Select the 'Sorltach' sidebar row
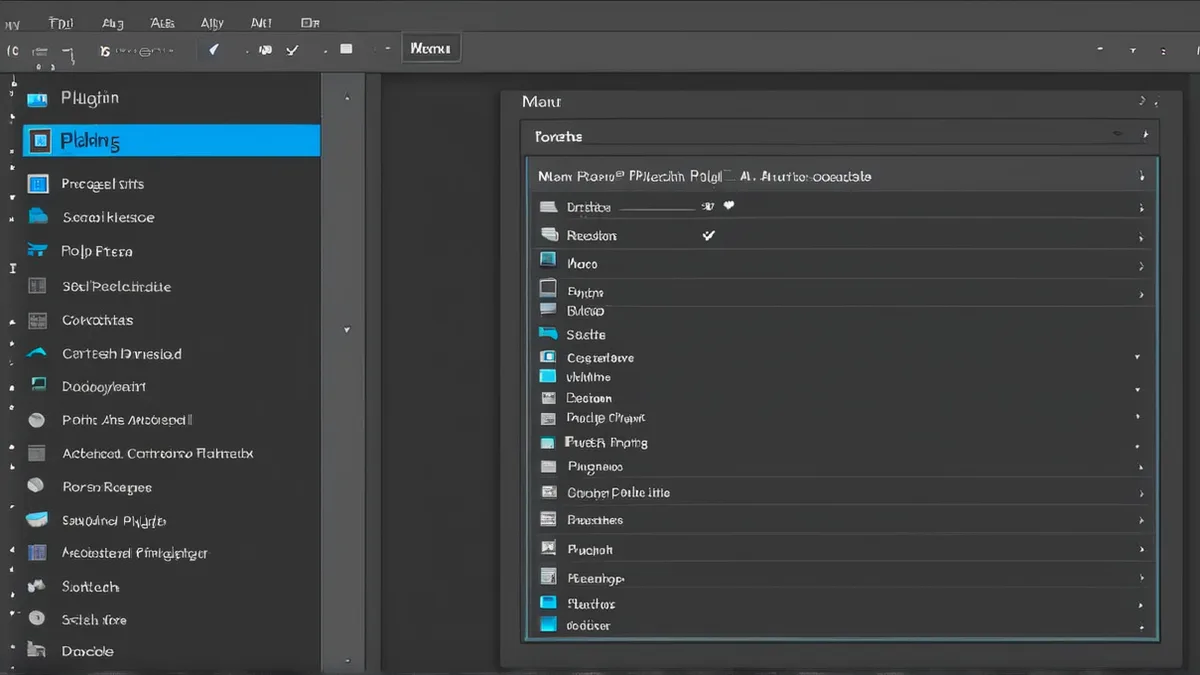This screenshot has height=675, width=1200. tap(171, 586)
